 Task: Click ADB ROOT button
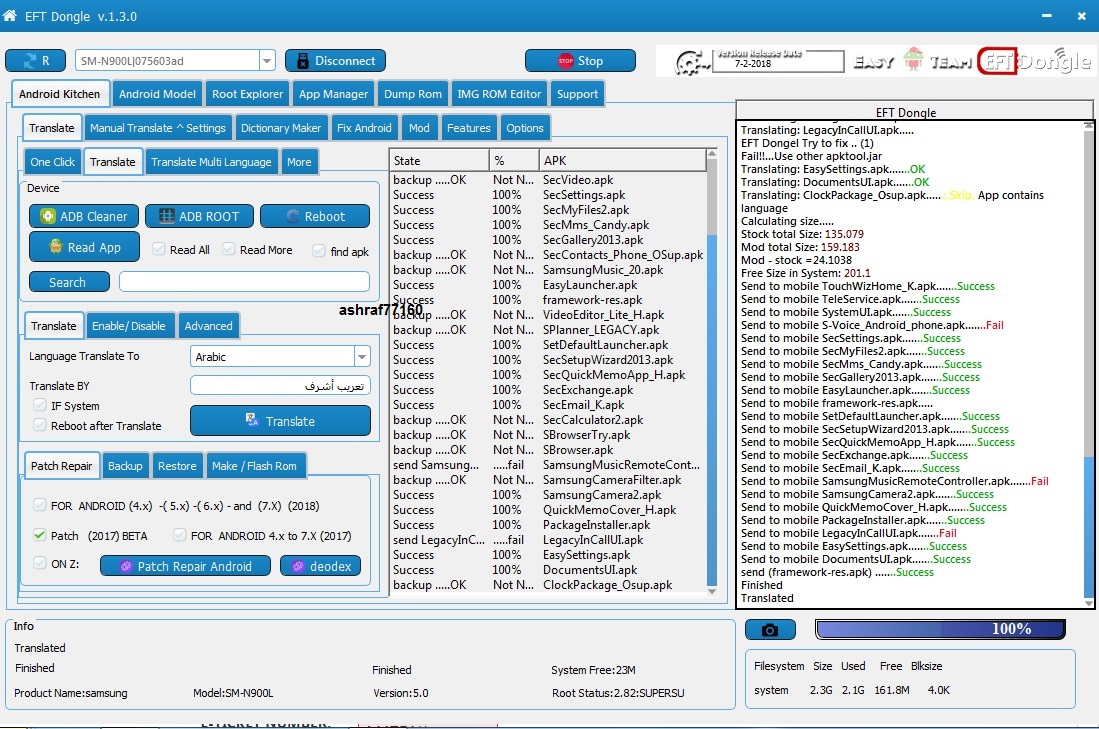click(x=199, y=217)
